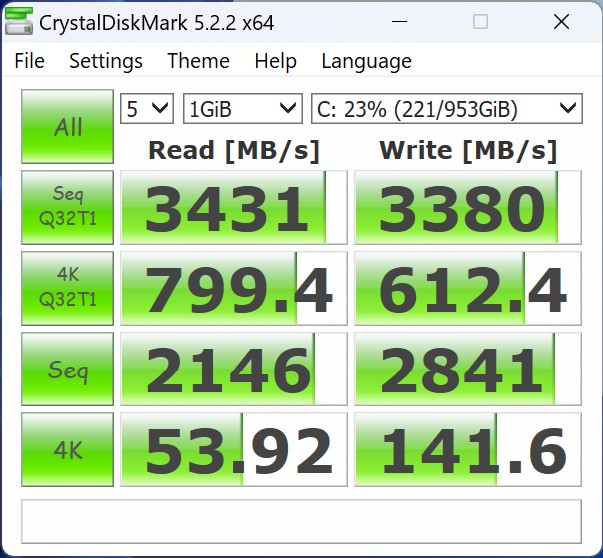The width and height of the screenshot is (603, 558).
Task: Open the Theme menu
Action: coord(198,61)
